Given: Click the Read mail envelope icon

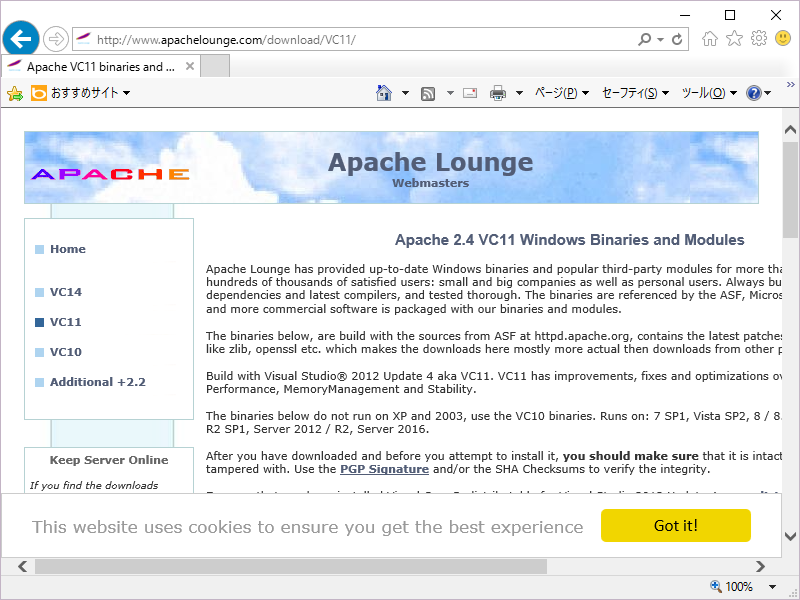Looking at the screenshot, I should pos(470,93).
